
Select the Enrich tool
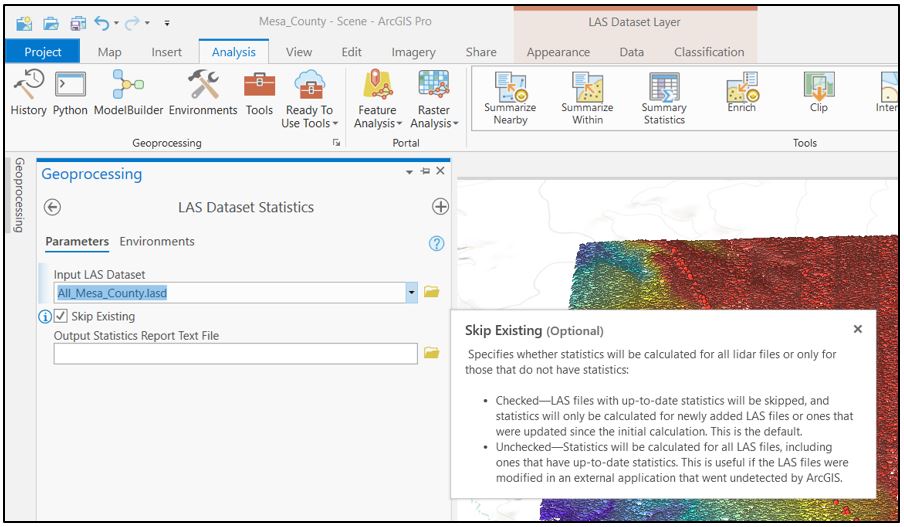tap(742, 92)
